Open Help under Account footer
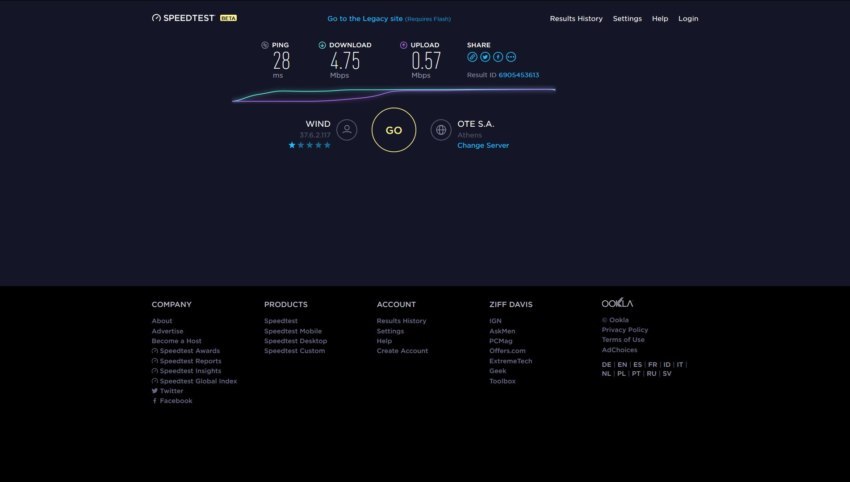The image size is (850, 482). coord(384,341)
